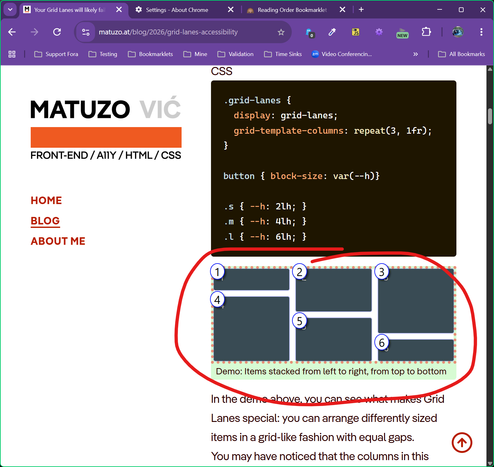Open the Support Fora bookmark folder
This screenshot has height=467, width=494.
(56, 54)
